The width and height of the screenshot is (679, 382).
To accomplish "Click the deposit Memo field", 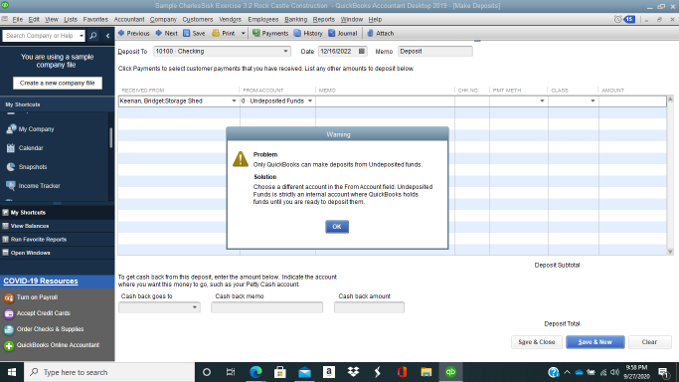I will (x=435, y=51).
